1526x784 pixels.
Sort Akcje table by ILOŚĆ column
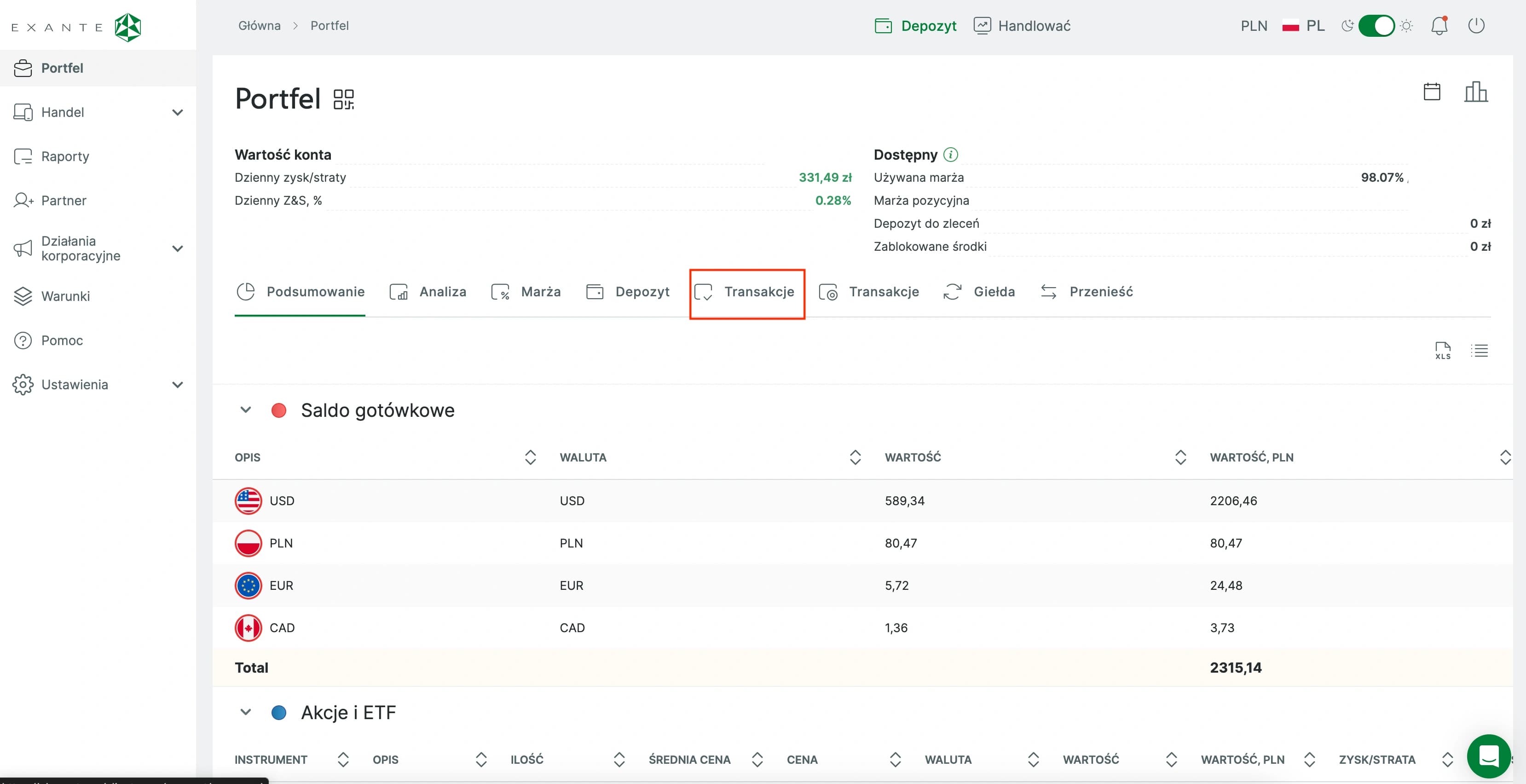pos(619,760)
